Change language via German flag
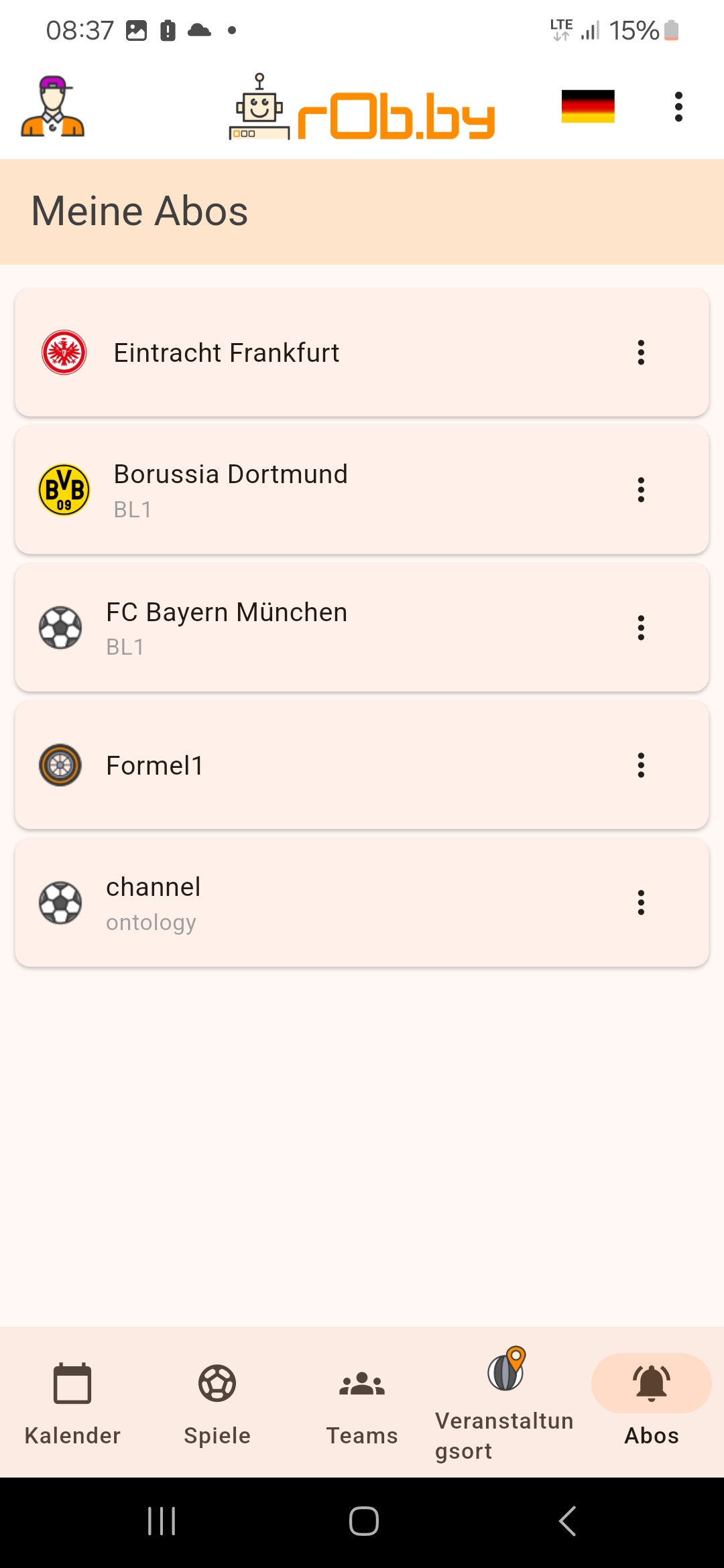 (x=588, y=107)
